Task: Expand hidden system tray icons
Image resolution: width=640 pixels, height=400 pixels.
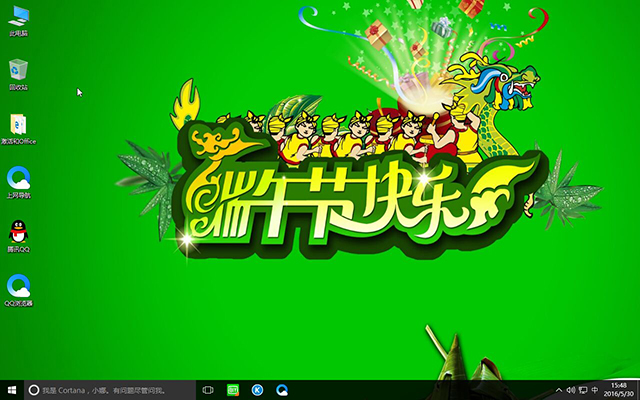Action: (x=559, y=390)
